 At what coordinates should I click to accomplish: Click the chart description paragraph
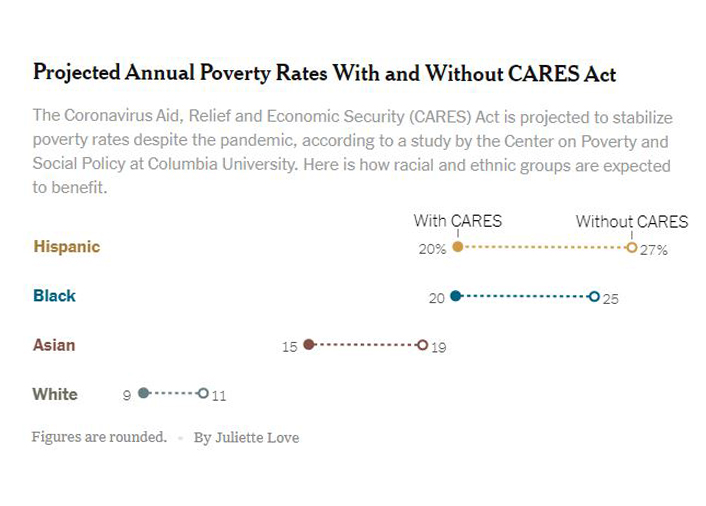tap(351, 150)
